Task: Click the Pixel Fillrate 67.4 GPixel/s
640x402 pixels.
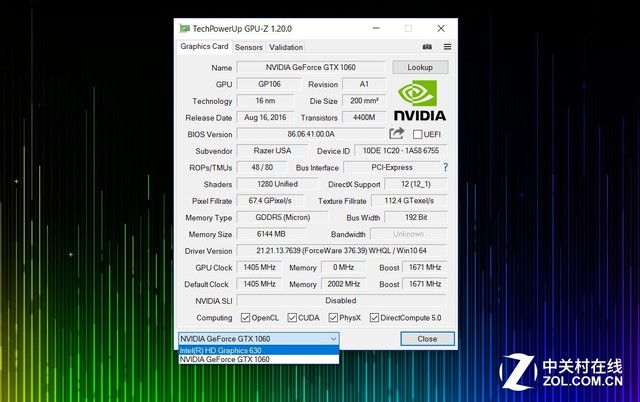Action: (x=270, y=201)
